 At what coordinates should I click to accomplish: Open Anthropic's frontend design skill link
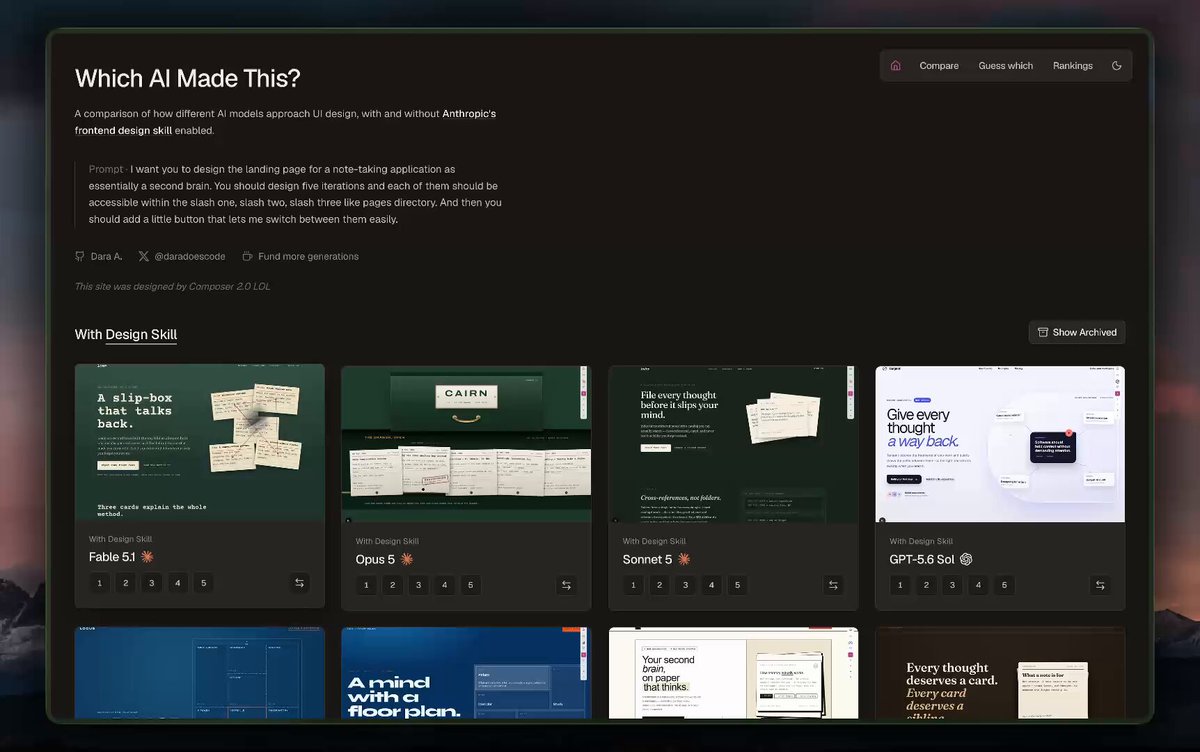(285, 122)
